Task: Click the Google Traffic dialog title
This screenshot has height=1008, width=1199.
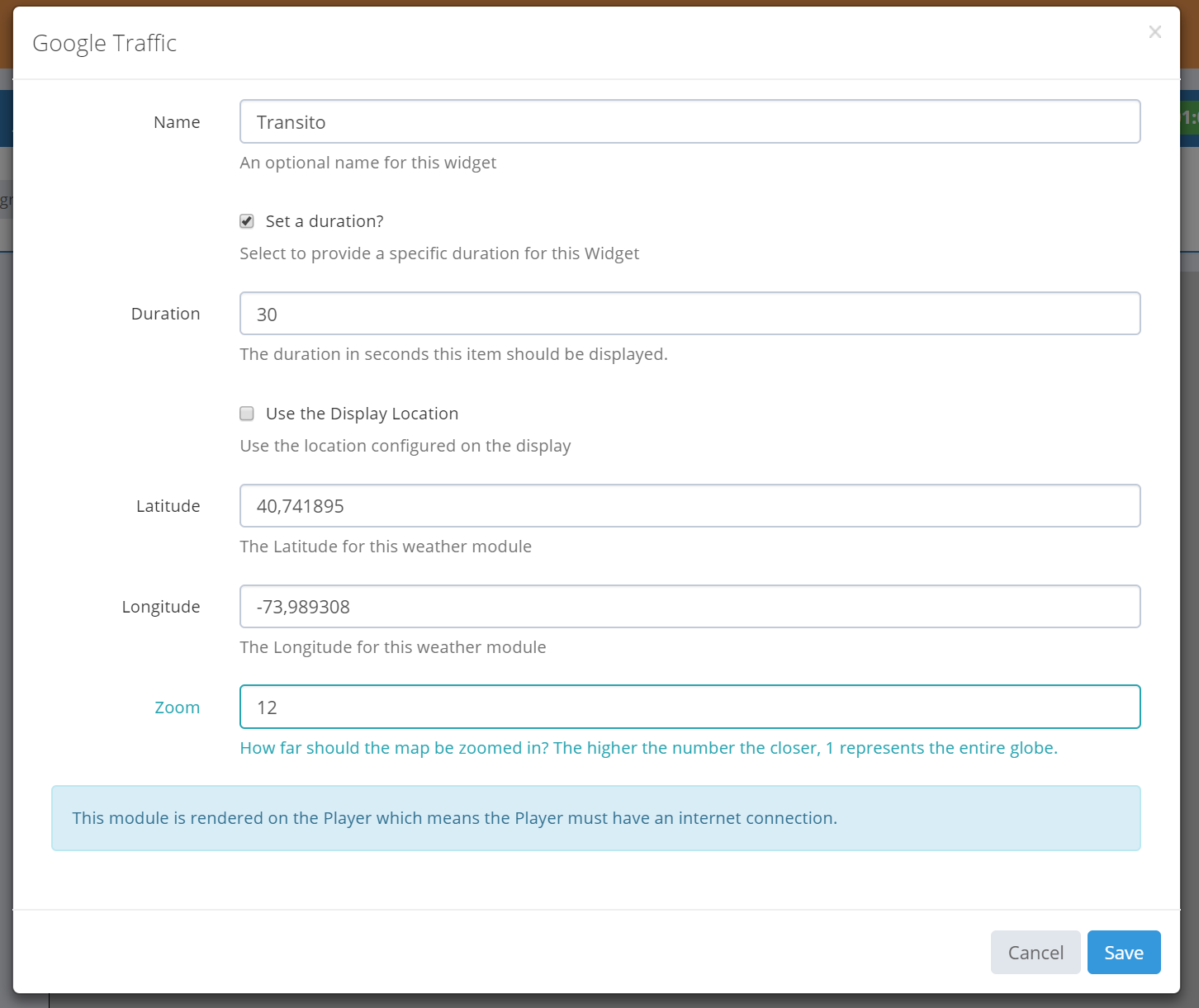Action: coord(105,43)
